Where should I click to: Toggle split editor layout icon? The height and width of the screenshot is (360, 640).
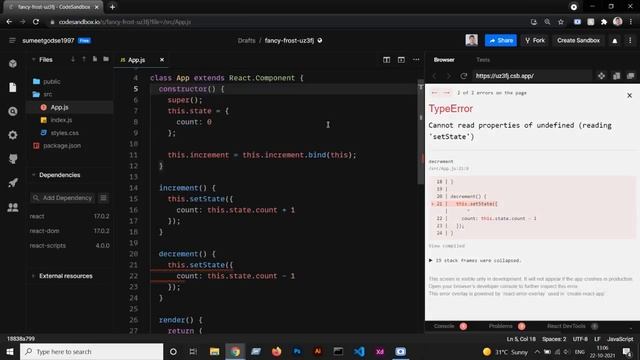[386, 60]
